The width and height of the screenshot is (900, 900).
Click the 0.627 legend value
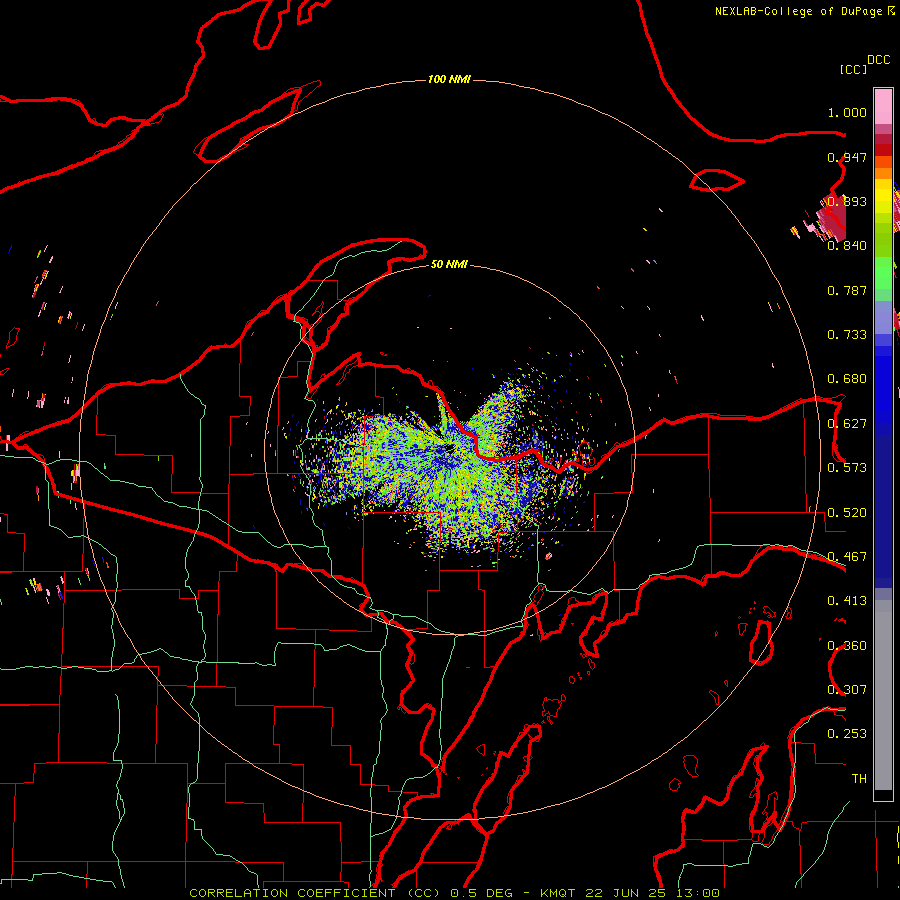[847, 424]
